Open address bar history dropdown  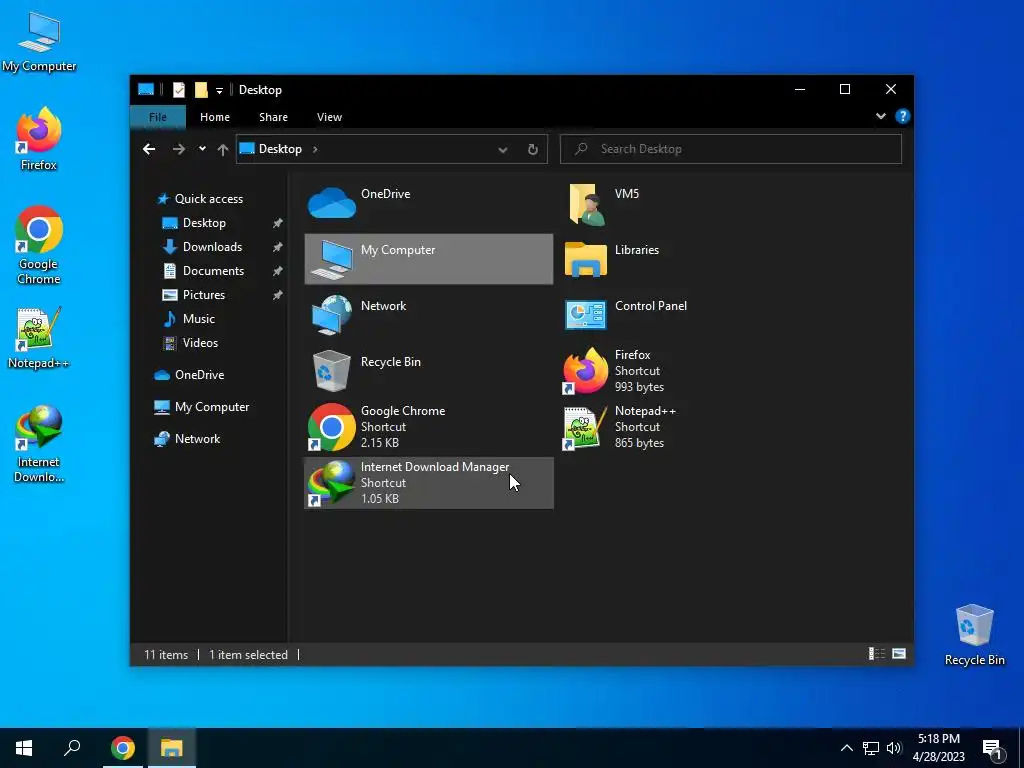pos(503,150)
